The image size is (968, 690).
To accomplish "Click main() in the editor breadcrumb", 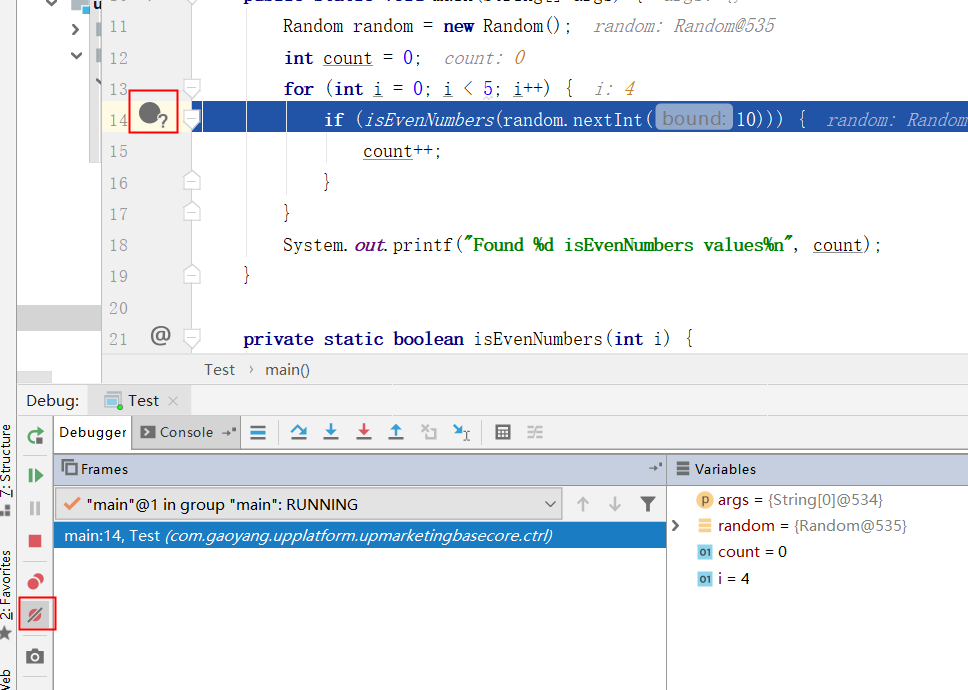I will click(x=288, y=370).
